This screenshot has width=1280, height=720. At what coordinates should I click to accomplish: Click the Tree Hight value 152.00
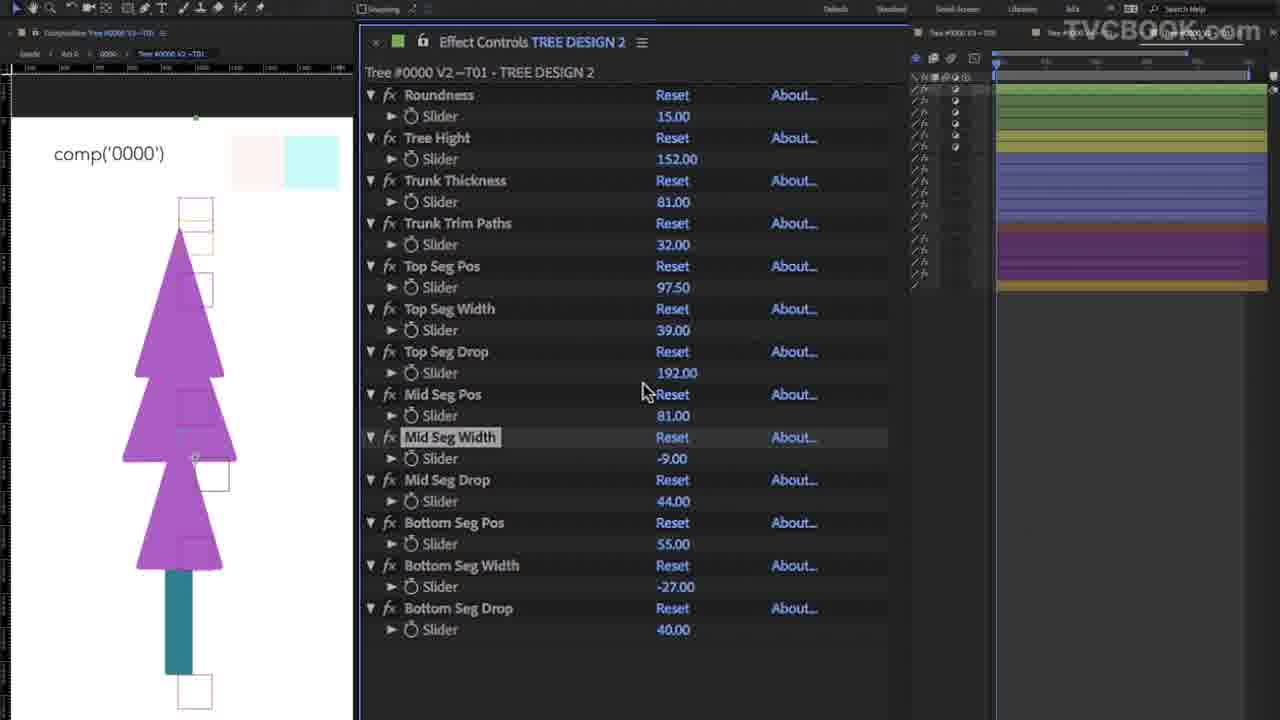[677, 160]
